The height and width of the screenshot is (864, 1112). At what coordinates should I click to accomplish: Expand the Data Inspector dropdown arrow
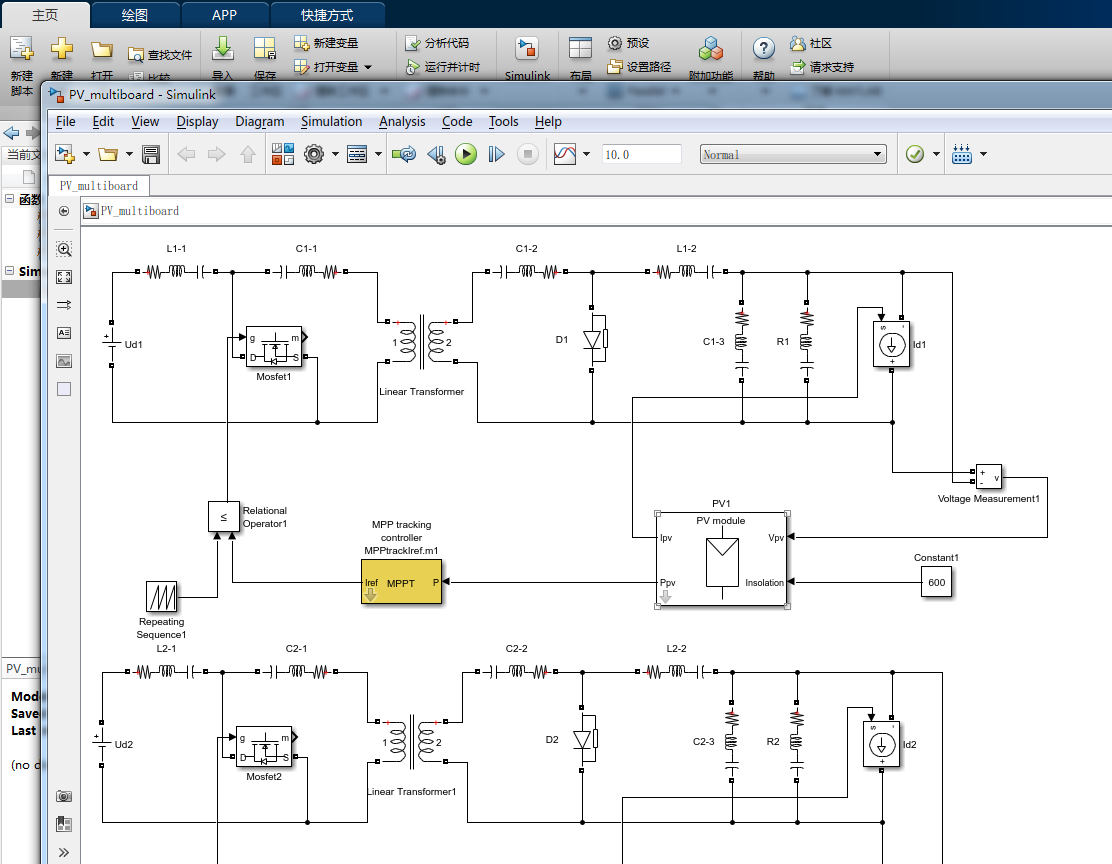pyautogui.click(x=586, y=154)
